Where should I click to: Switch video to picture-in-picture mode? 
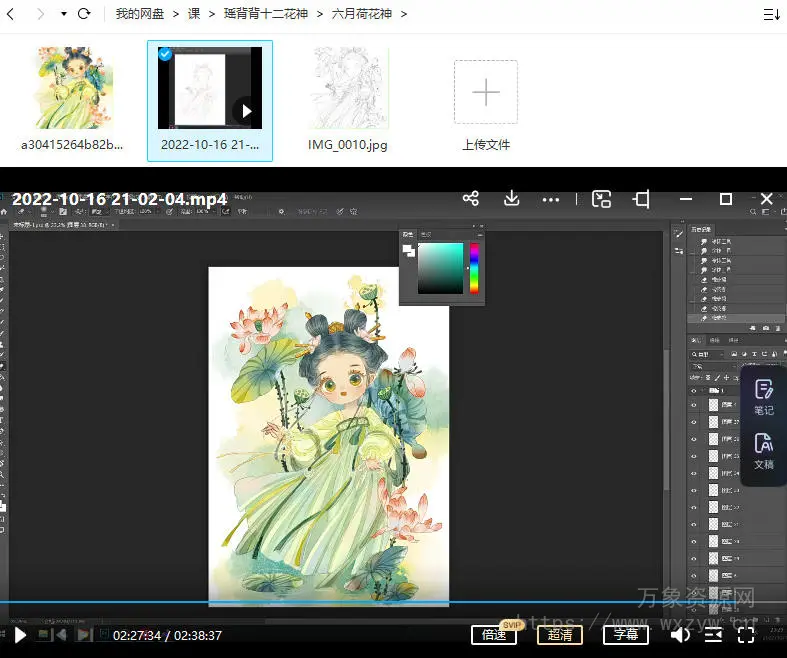(601, 199)
